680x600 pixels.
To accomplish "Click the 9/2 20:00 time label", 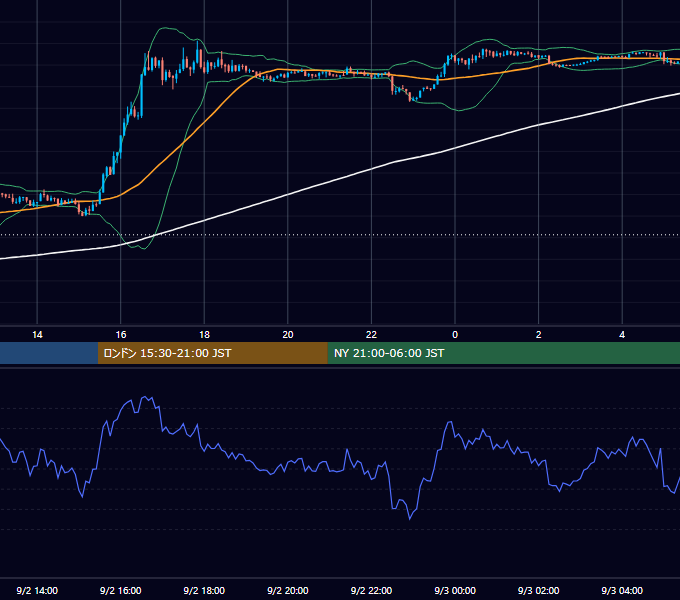I will click(288, 590).
